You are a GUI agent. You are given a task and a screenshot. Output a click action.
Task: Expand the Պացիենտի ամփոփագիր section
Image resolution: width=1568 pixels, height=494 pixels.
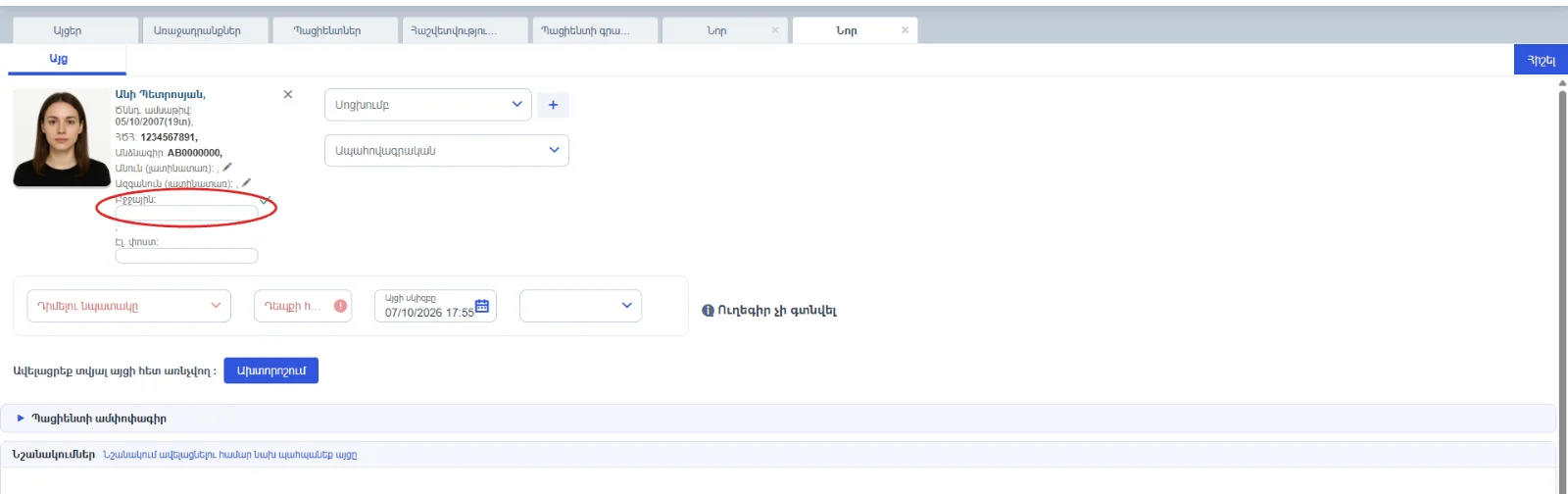(778, 419)
